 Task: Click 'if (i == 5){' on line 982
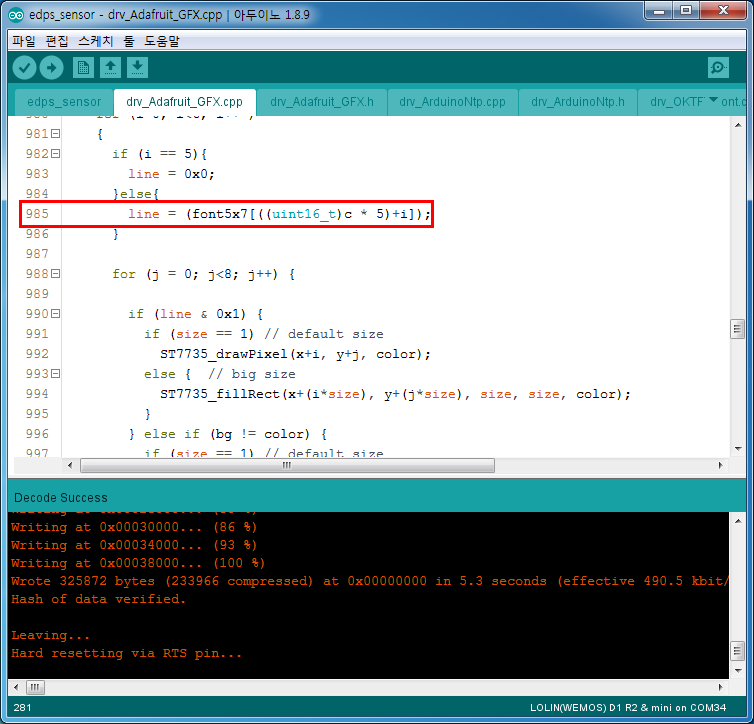pyautogui.click(x=159, y=154)
